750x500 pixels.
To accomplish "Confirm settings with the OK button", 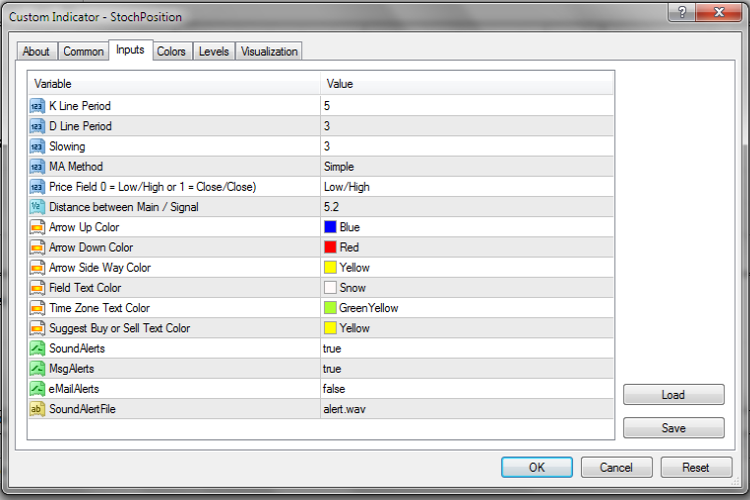I will pos(537,467).
